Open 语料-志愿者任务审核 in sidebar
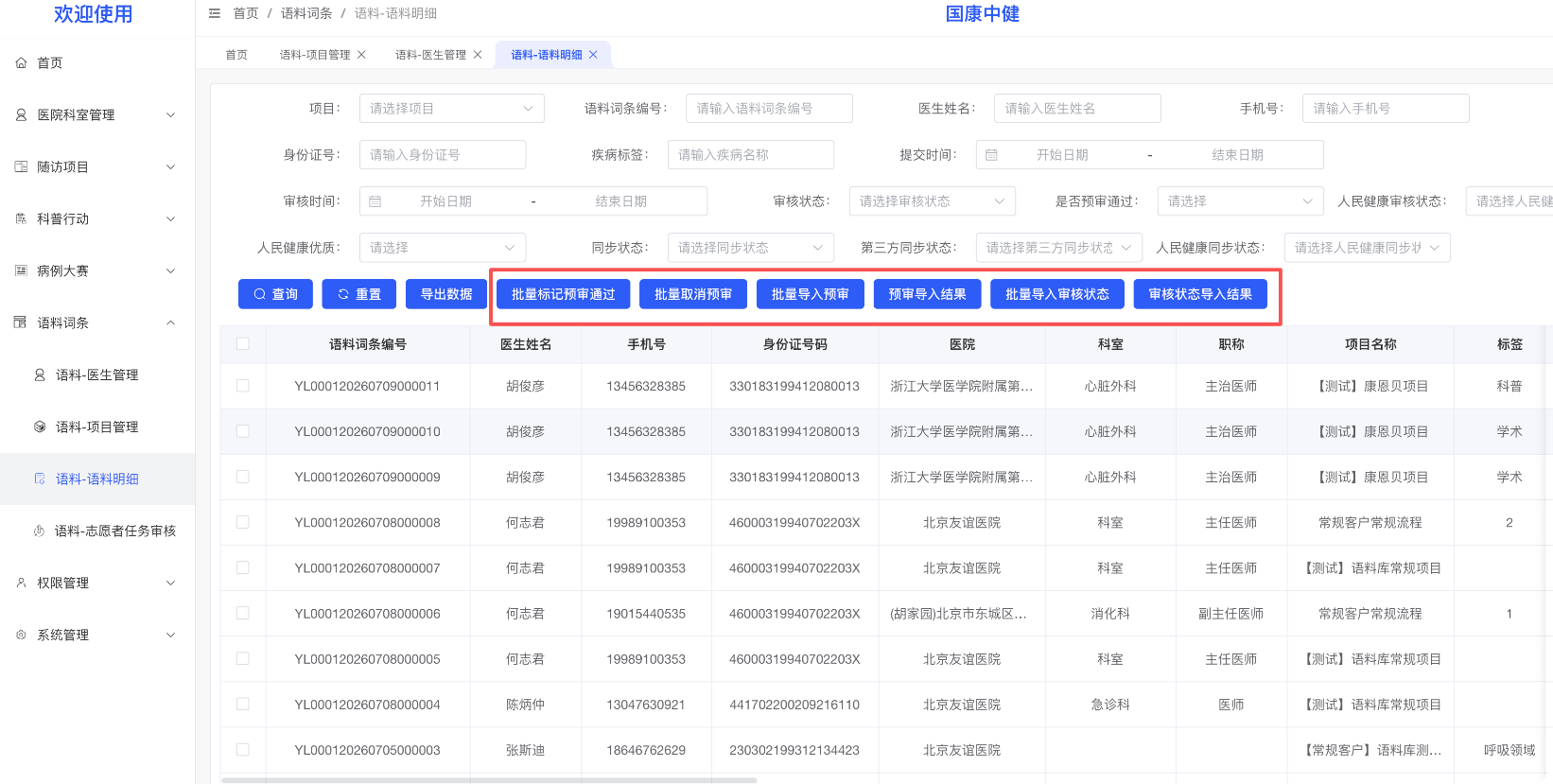 [x=97, y=531]
